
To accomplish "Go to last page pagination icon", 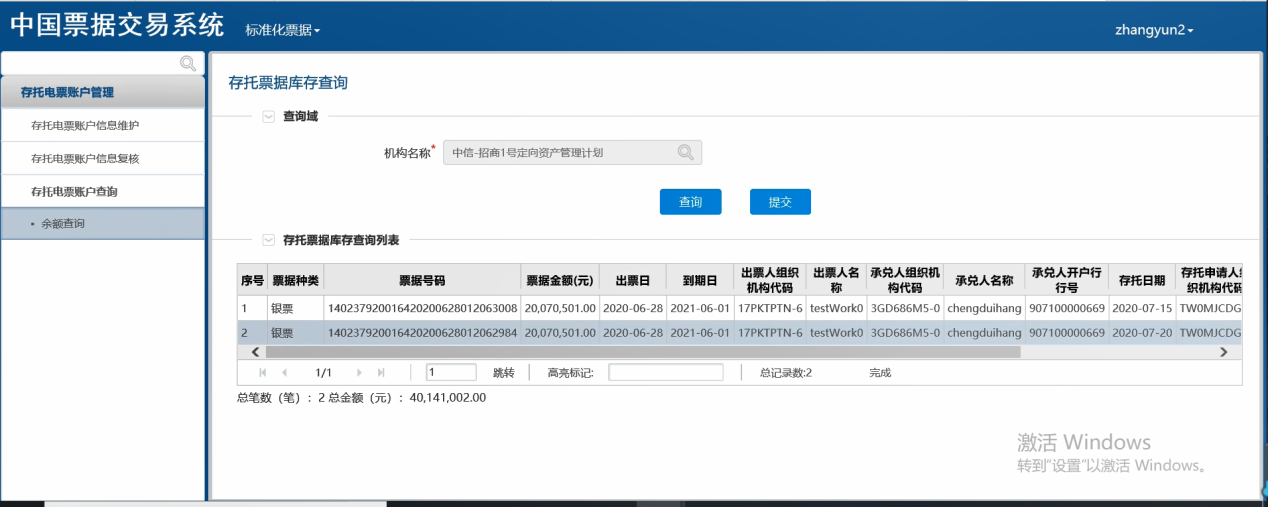I will coord(381,372).
